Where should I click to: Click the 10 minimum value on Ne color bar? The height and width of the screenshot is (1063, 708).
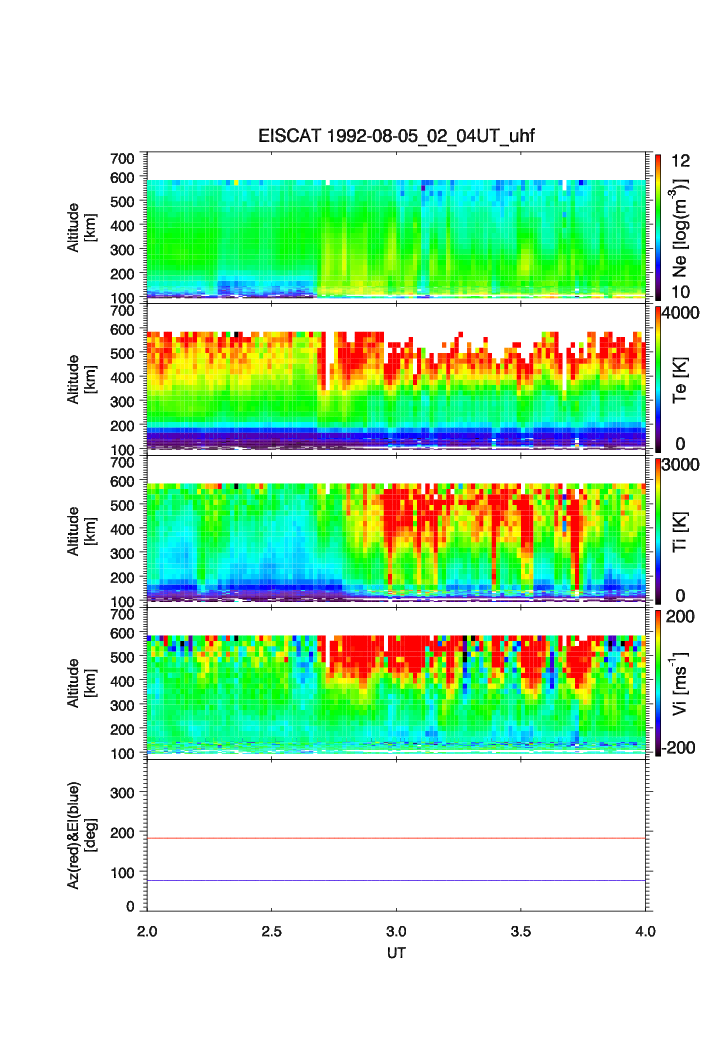[680, 292]
